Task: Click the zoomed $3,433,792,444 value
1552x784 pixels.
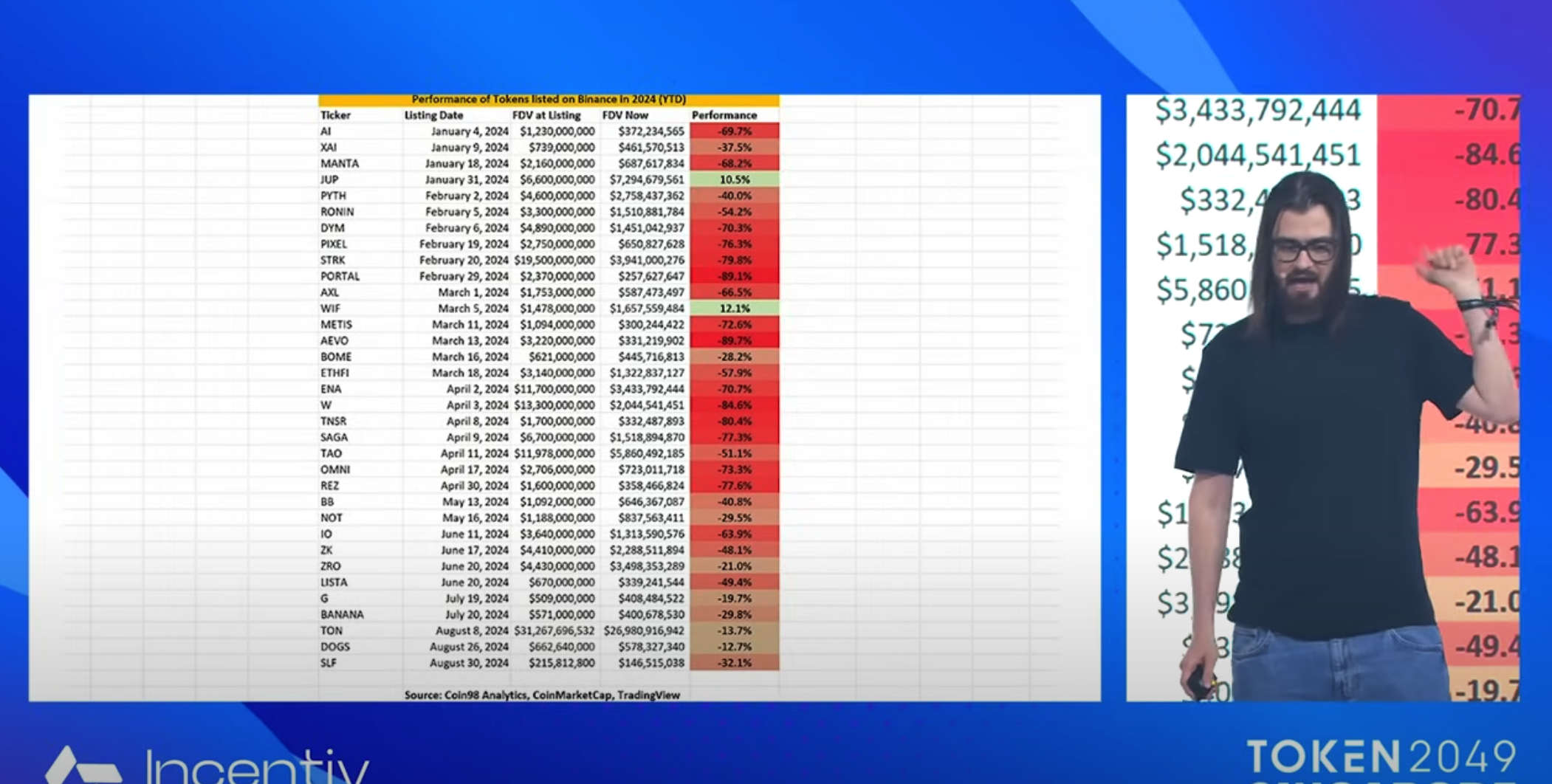Action: [1257, 111]
